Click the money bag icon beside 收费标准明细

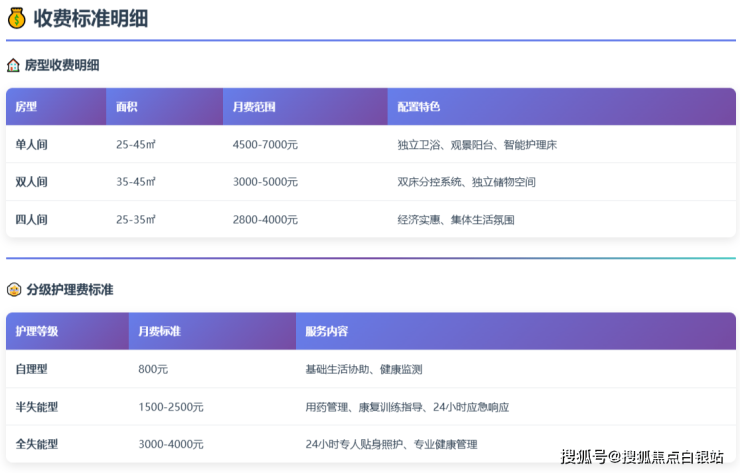(16, 17)
